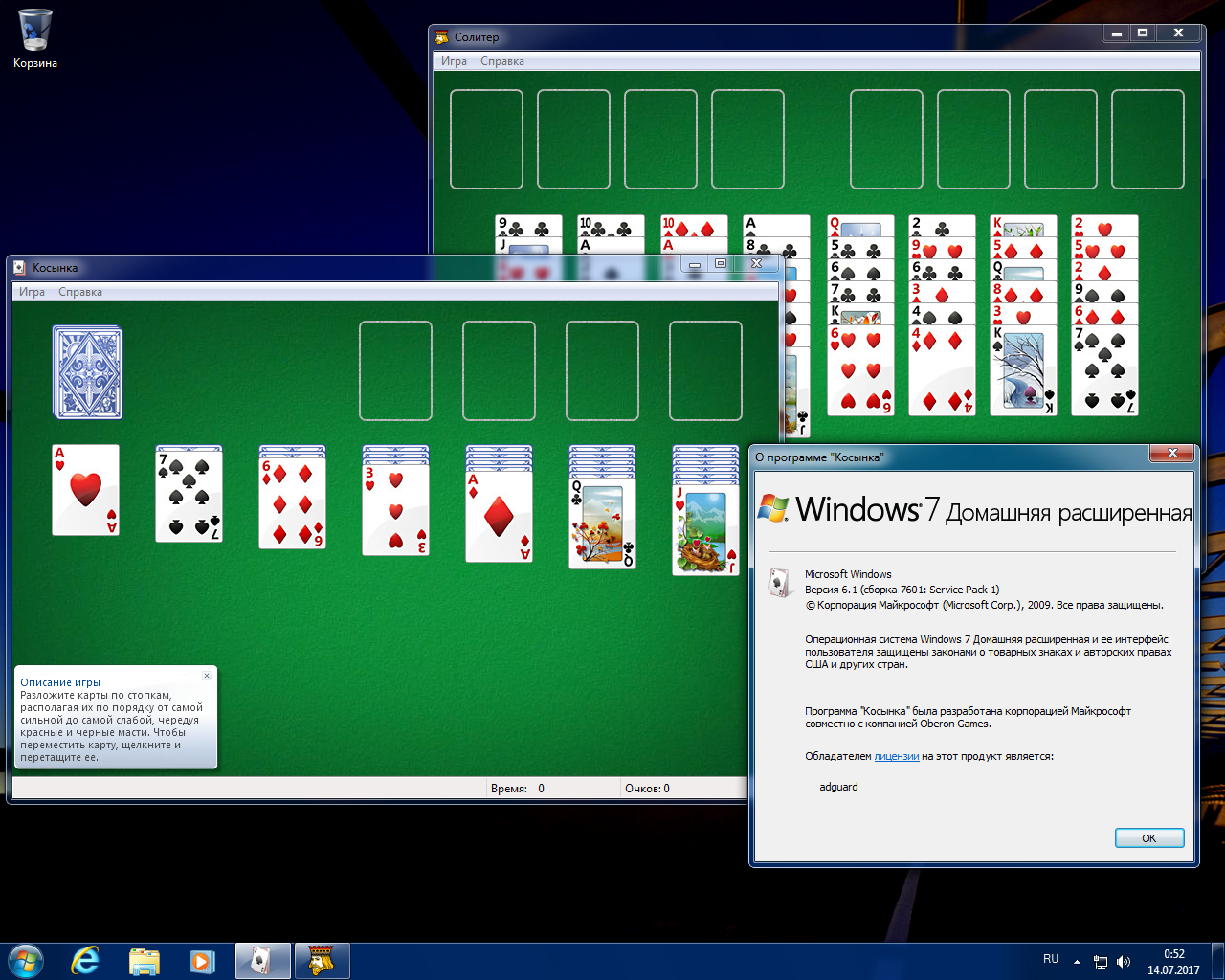The height and width of the screenshot is (980, 1225).
Task: Open the volume control in the tray
Action: pyautogui.click(x=1124, y=961)
